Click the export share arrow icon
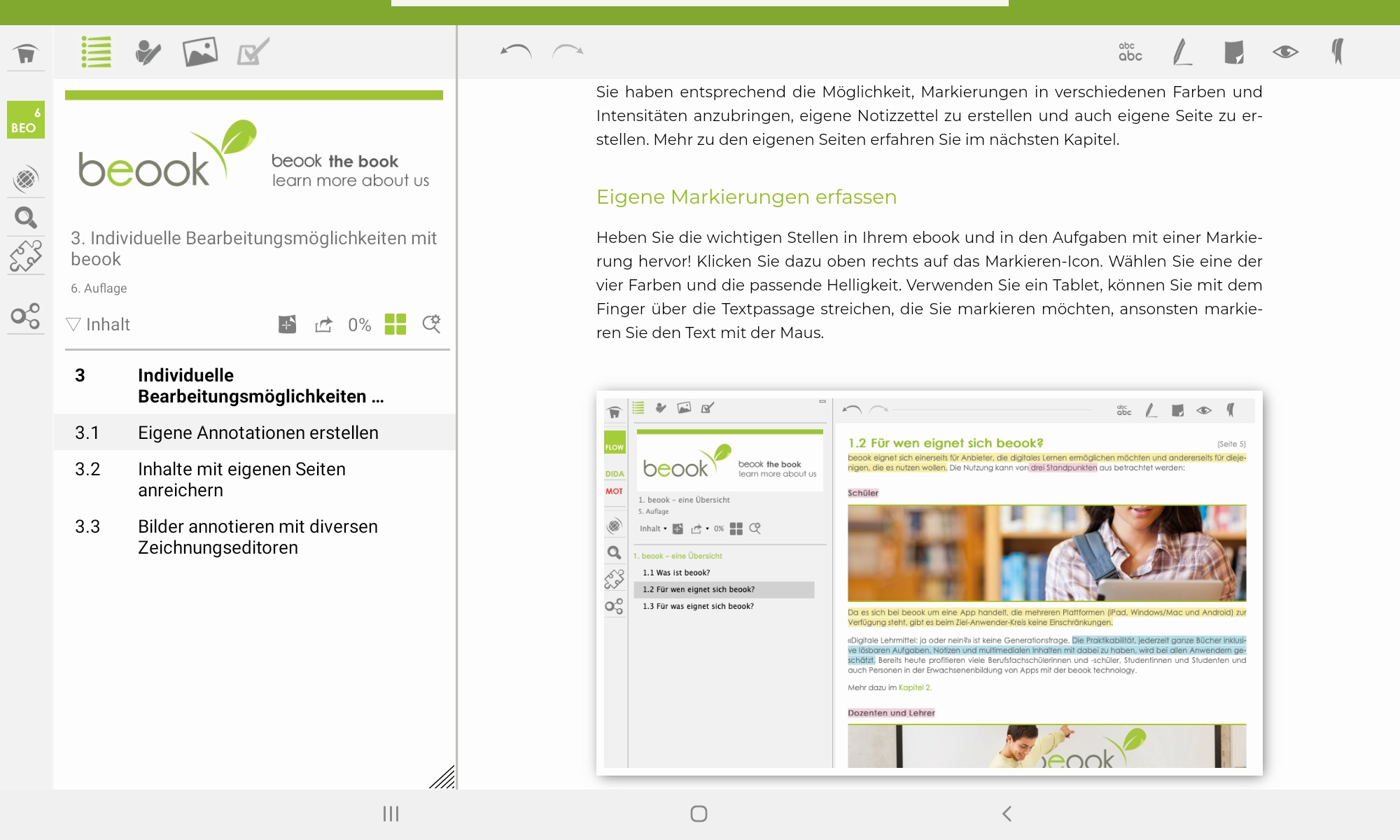Screen dimensions: 1400x840 click(x=323, y=325)
